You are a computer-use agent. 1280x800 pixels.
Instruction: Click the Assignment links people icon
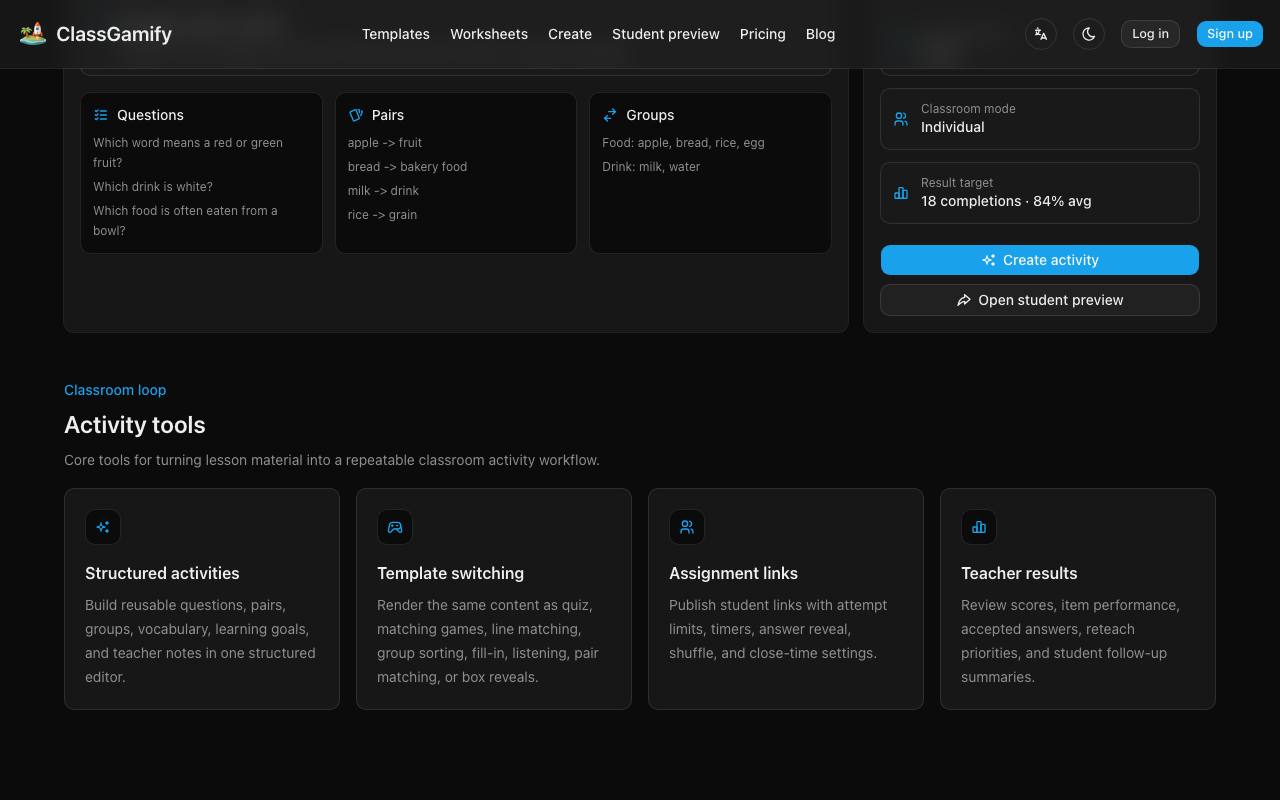click(x=687, y=527)
